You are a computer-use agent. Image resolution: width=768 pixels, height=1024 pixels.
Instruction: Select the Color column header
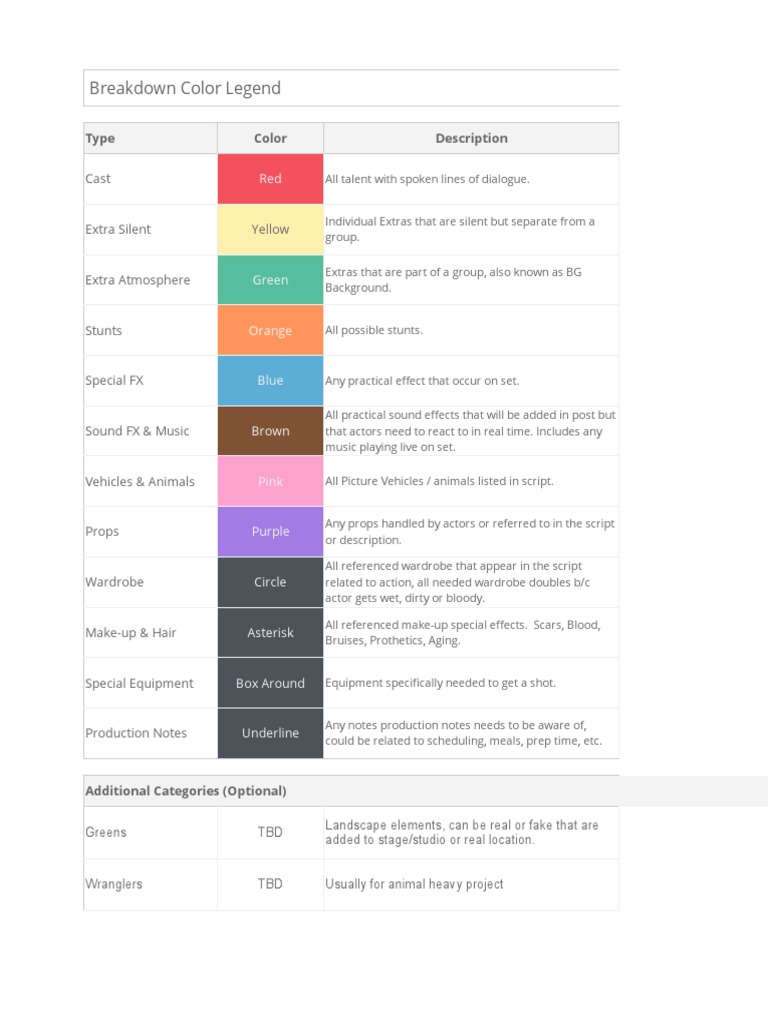coord(270,138)
